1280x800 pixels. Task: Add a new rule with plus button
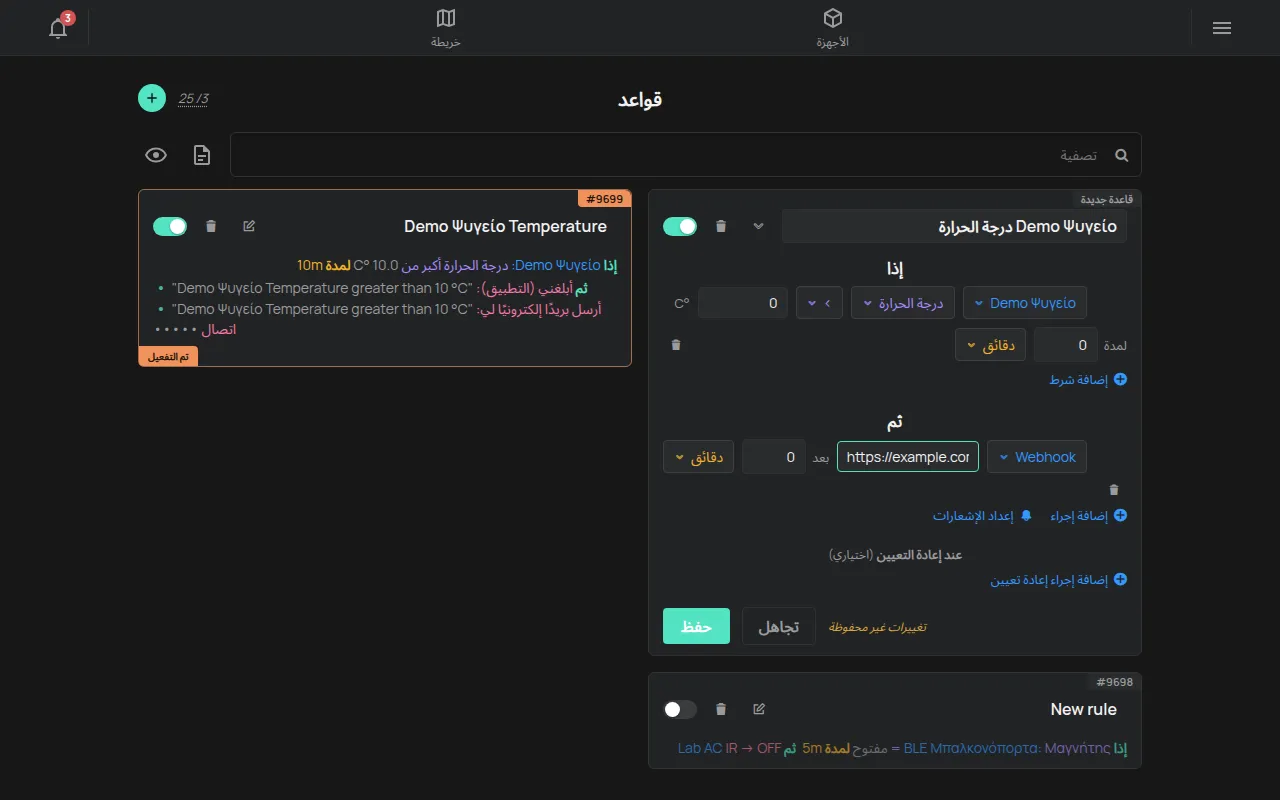pos(151,98)
